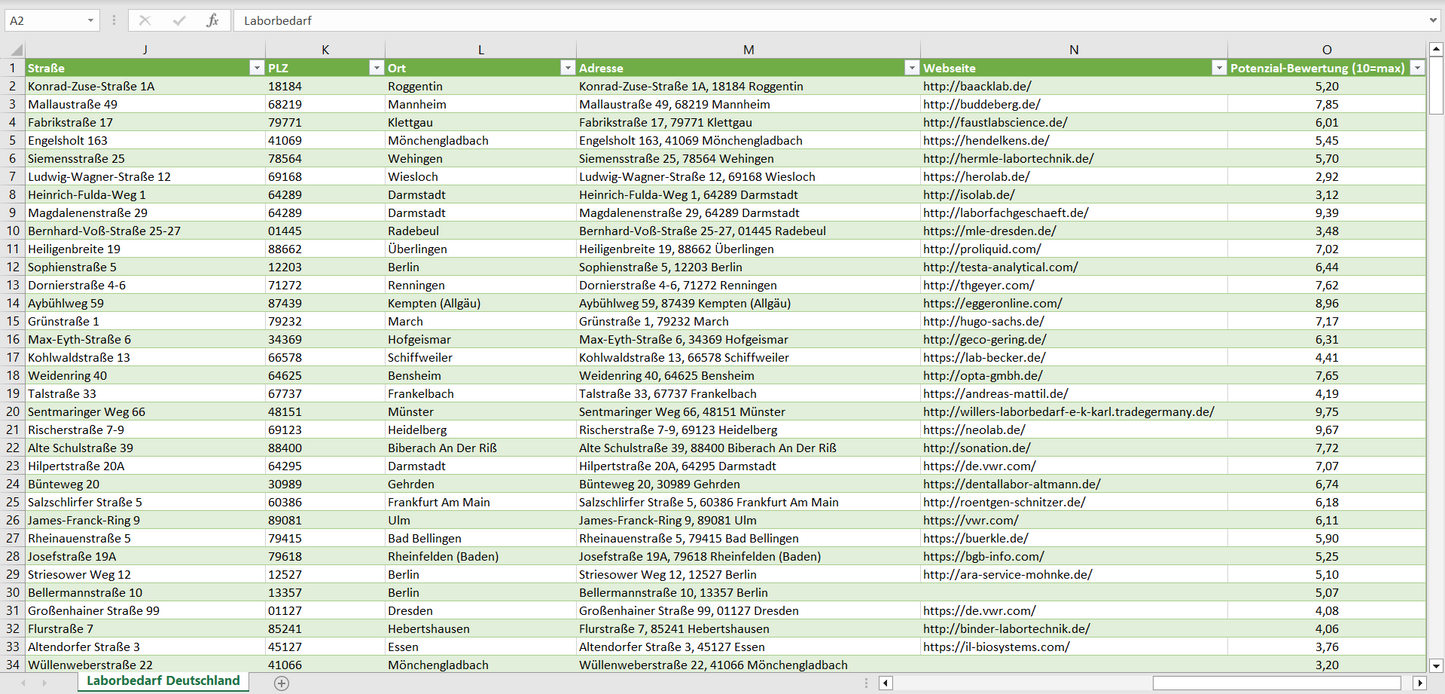The width and height of the screenshot is (1445, 694).
Task: Click the https://eggeronline.com/ cell
Action: (x=992, y=304)
